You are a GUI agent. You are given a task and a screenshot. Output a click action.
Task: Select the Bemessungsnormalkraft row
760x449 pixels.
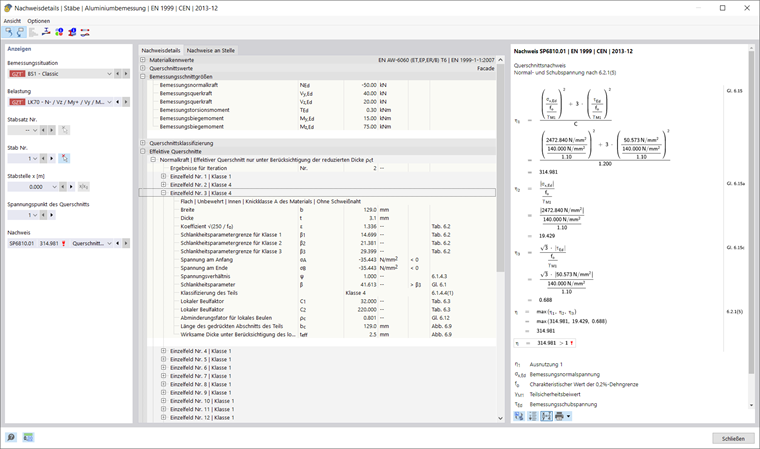321,85
